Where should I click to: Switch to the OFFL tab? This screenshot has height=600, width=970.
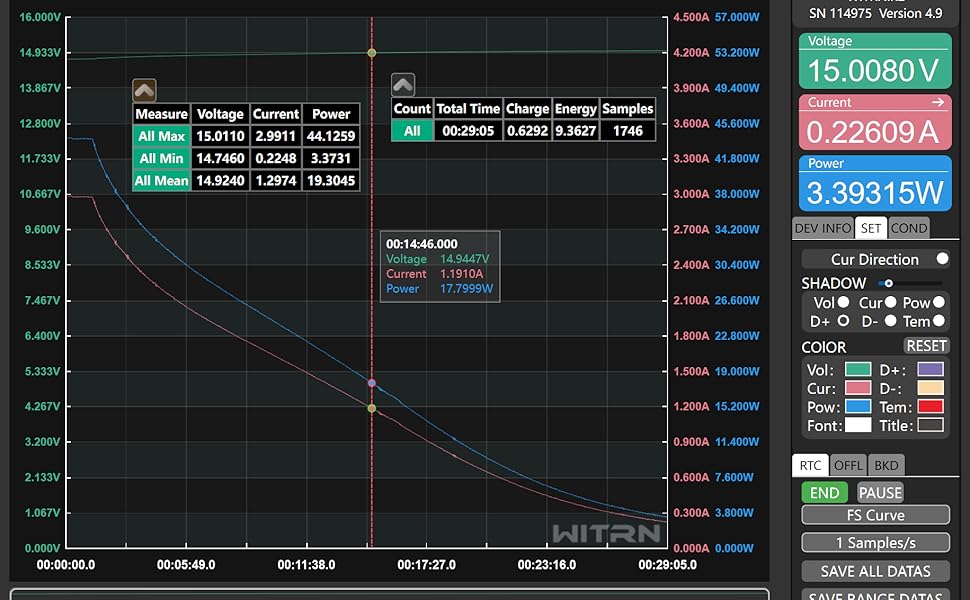coord(848,465)
